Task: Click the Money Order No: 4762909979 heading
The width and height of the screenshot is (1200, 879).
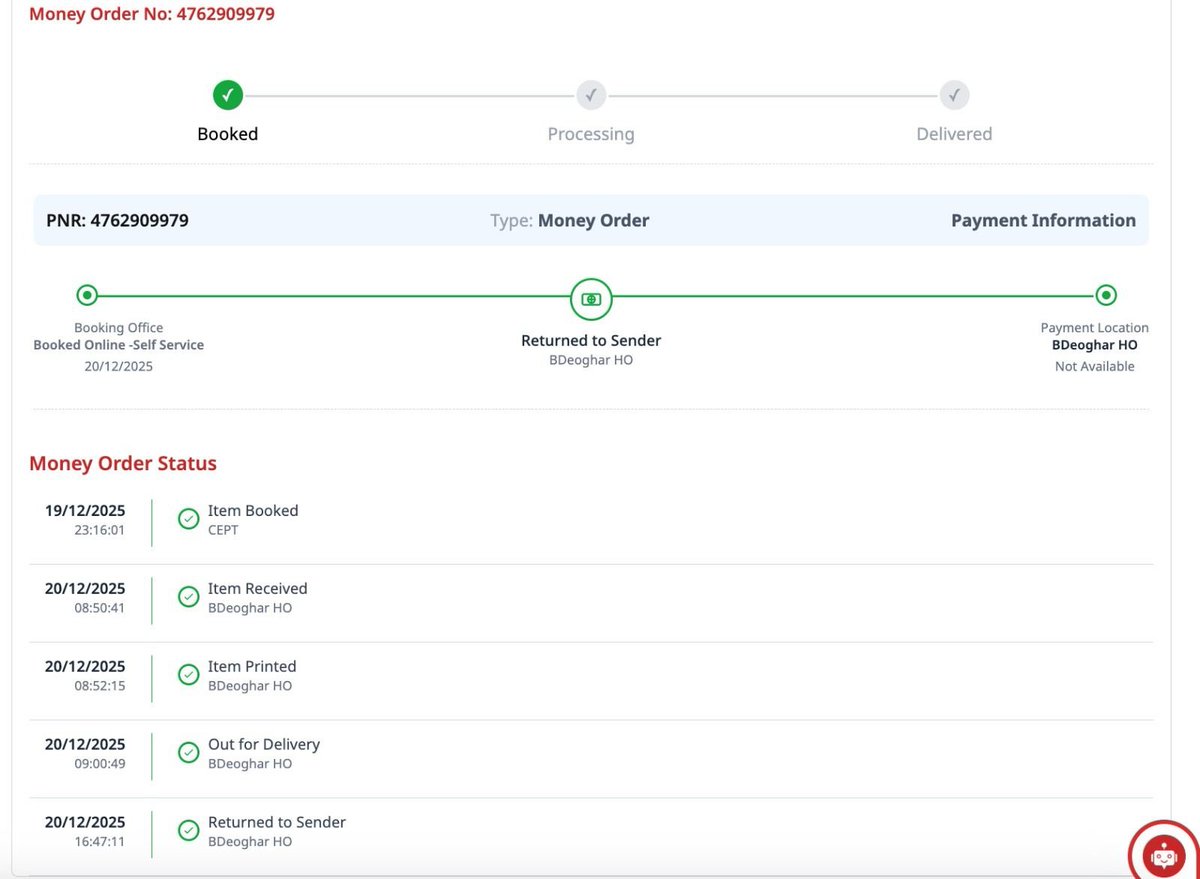Action: [152, 14]
